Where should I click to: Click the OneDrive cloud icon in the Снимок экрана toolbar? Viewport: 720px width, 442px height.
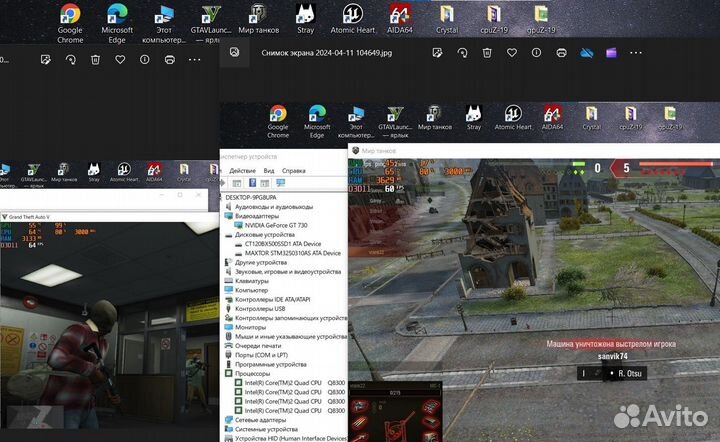tap(586, 53)
